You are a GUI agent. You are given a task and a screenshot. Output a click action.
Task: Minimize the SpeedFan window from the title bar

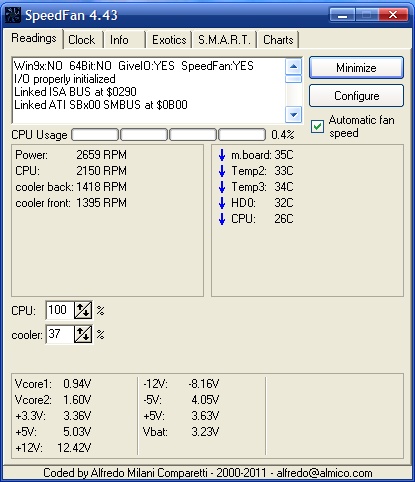pos(342,15)
